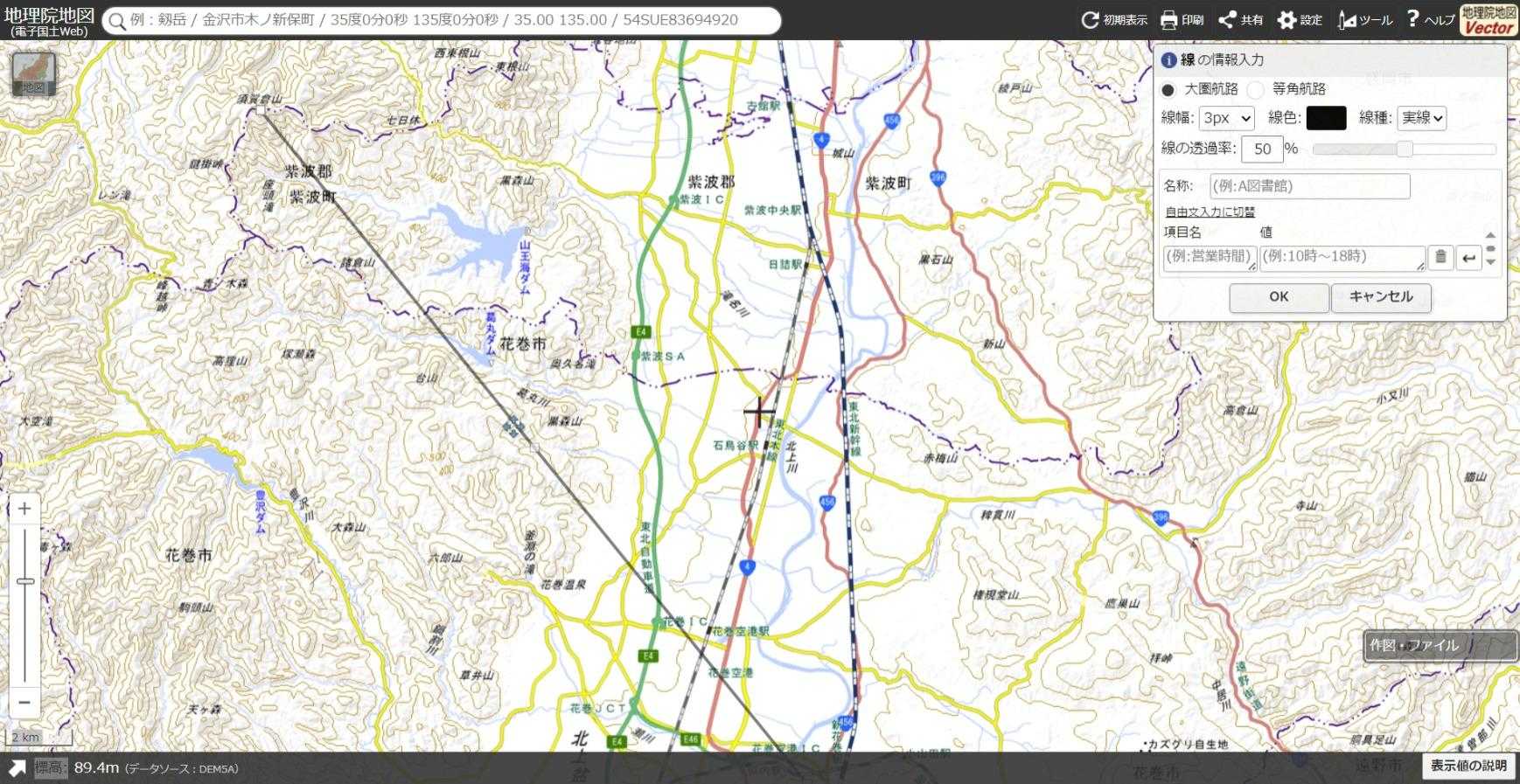Click the 名称 name input field
The width and height of the screenshot is (1520, 784).
1309,186
